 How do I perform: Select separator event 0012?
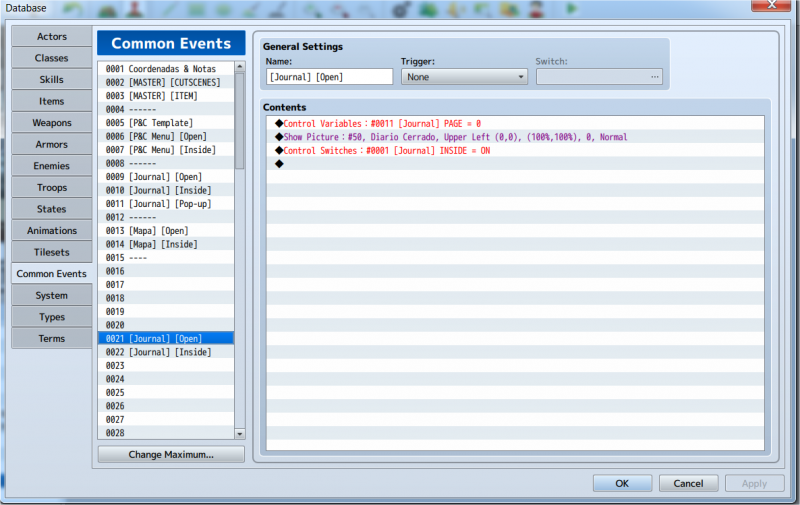coord(166,217)
